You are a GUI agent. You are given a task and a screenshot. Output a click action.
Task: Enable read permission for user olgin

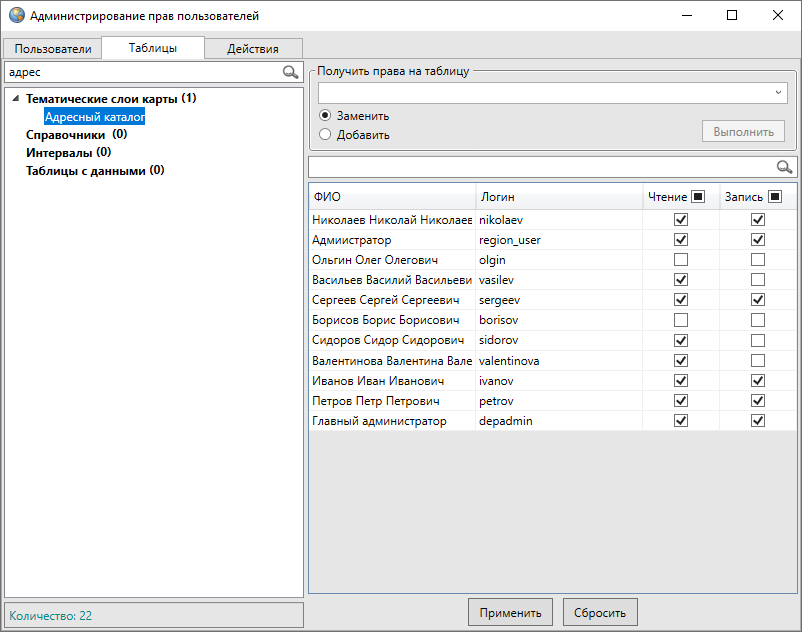tap(681, 260)
